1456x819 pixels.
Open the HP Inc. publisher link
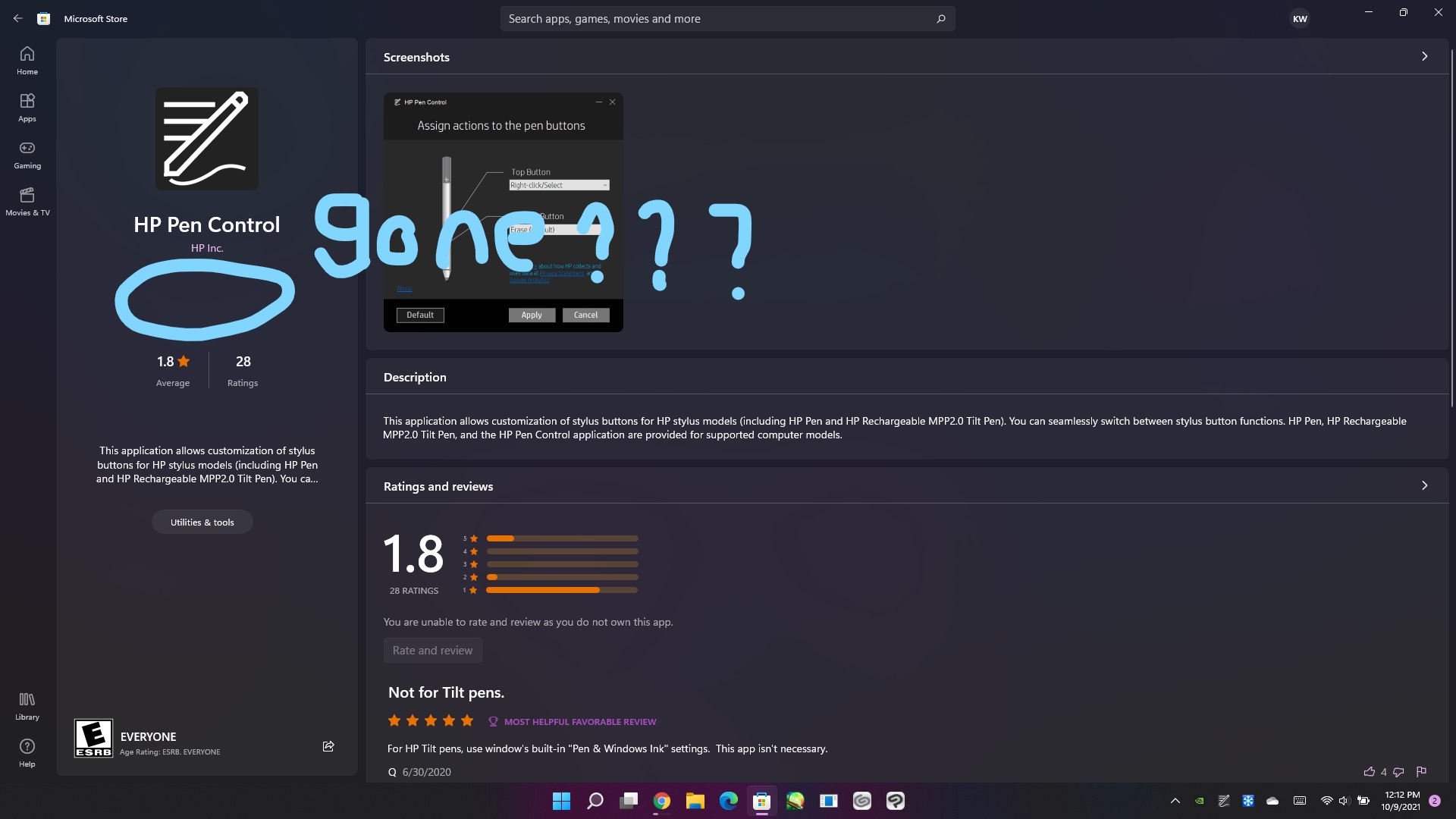(206, 248)
